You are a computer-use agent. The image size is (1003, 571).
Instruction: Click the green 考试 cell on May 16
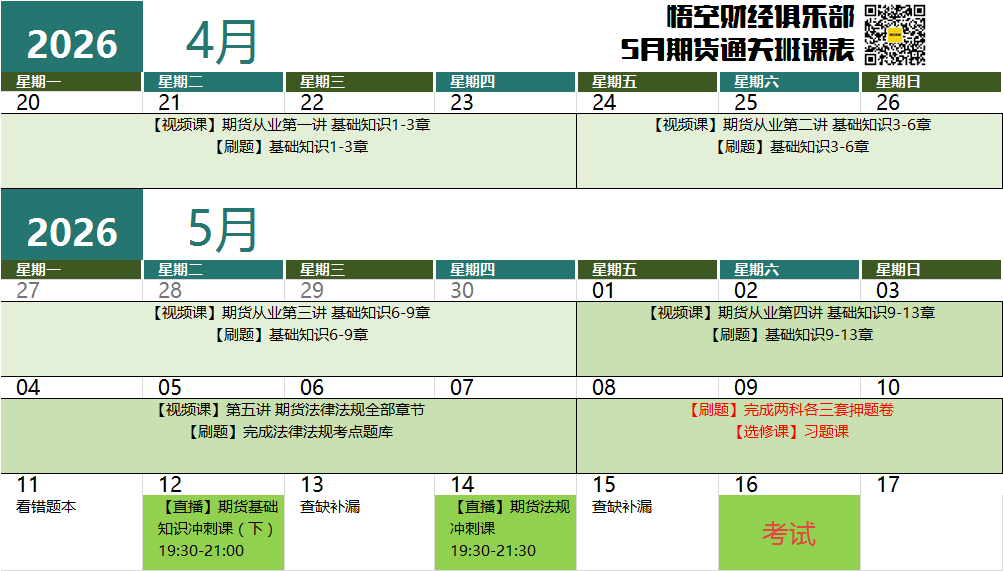[789, 533]
